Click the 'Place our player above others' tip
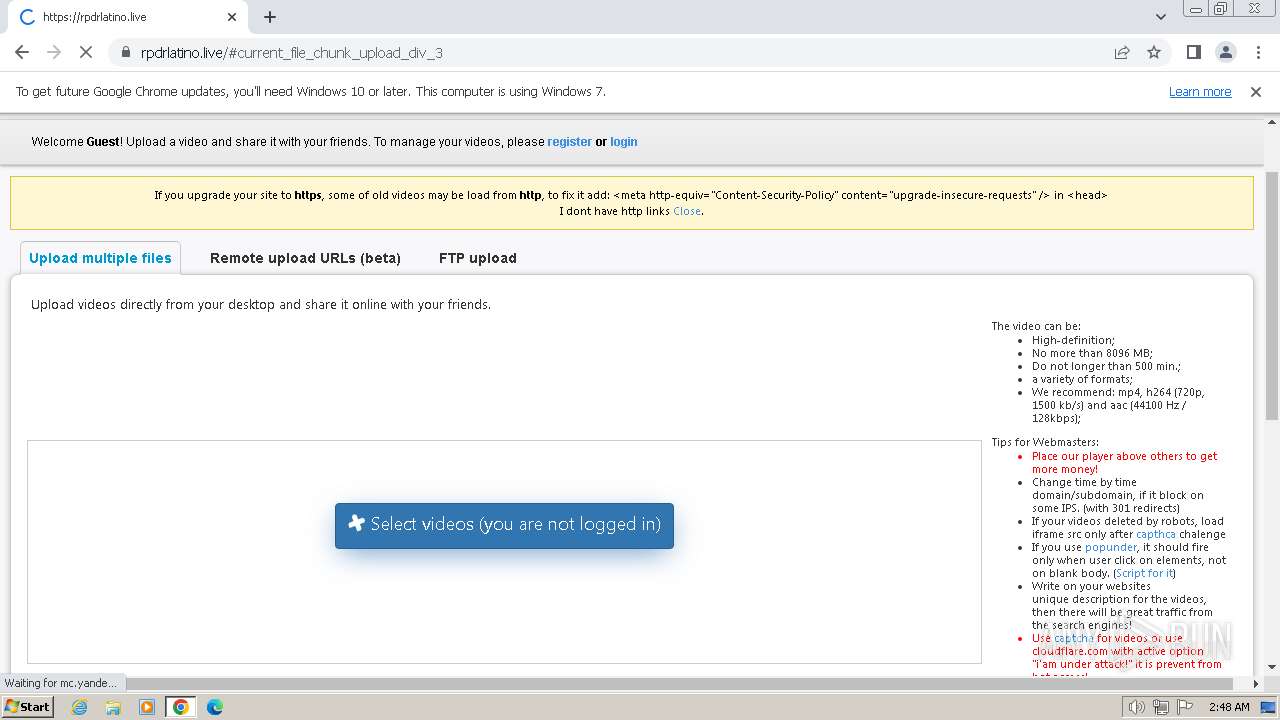Screen dimensions: 1280x720 tap(1125, 462)
